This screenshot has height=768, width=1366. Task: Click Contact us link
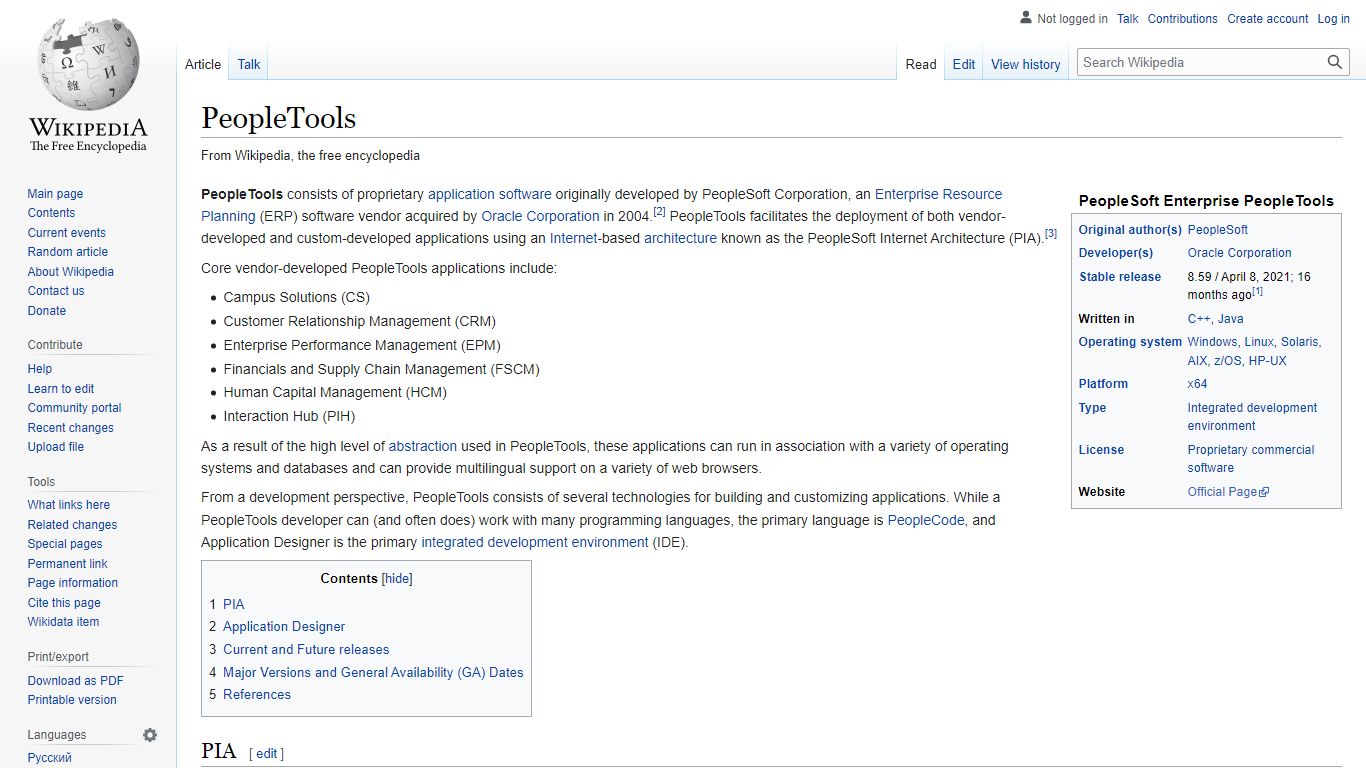tap(56, 291)
